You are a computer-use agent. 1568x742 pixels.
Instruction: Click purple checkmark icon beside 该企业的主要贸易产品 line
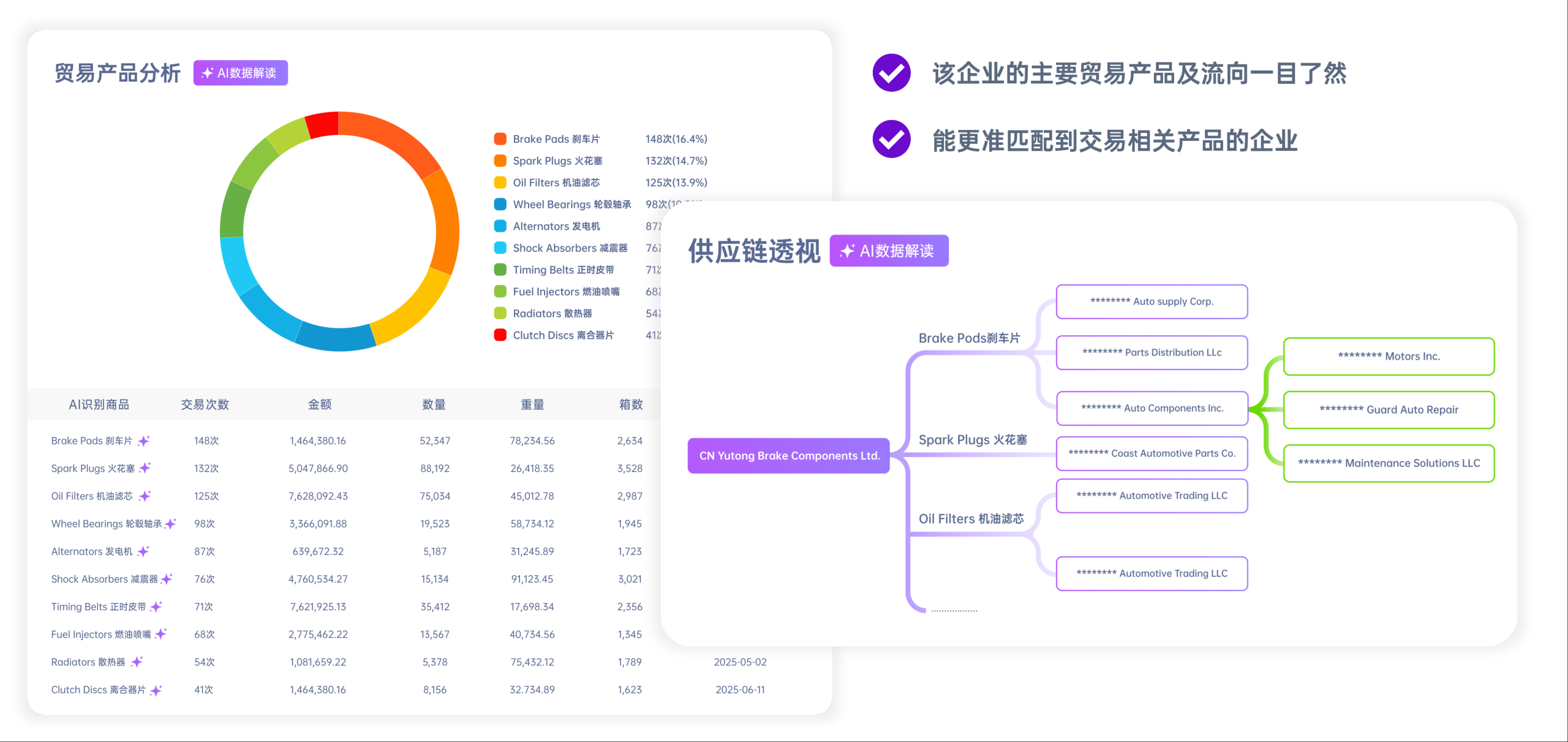(892, 73)
